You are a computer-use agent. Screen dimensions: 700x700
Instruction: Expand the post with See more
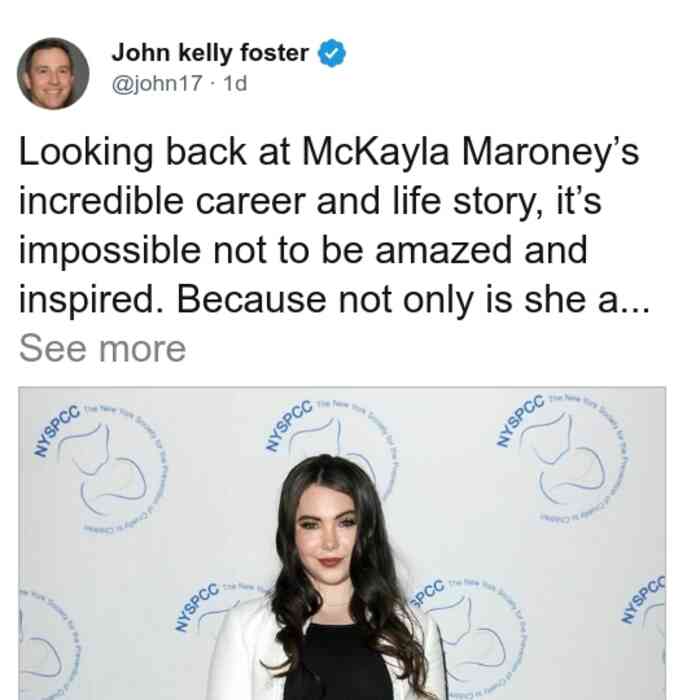102,349
